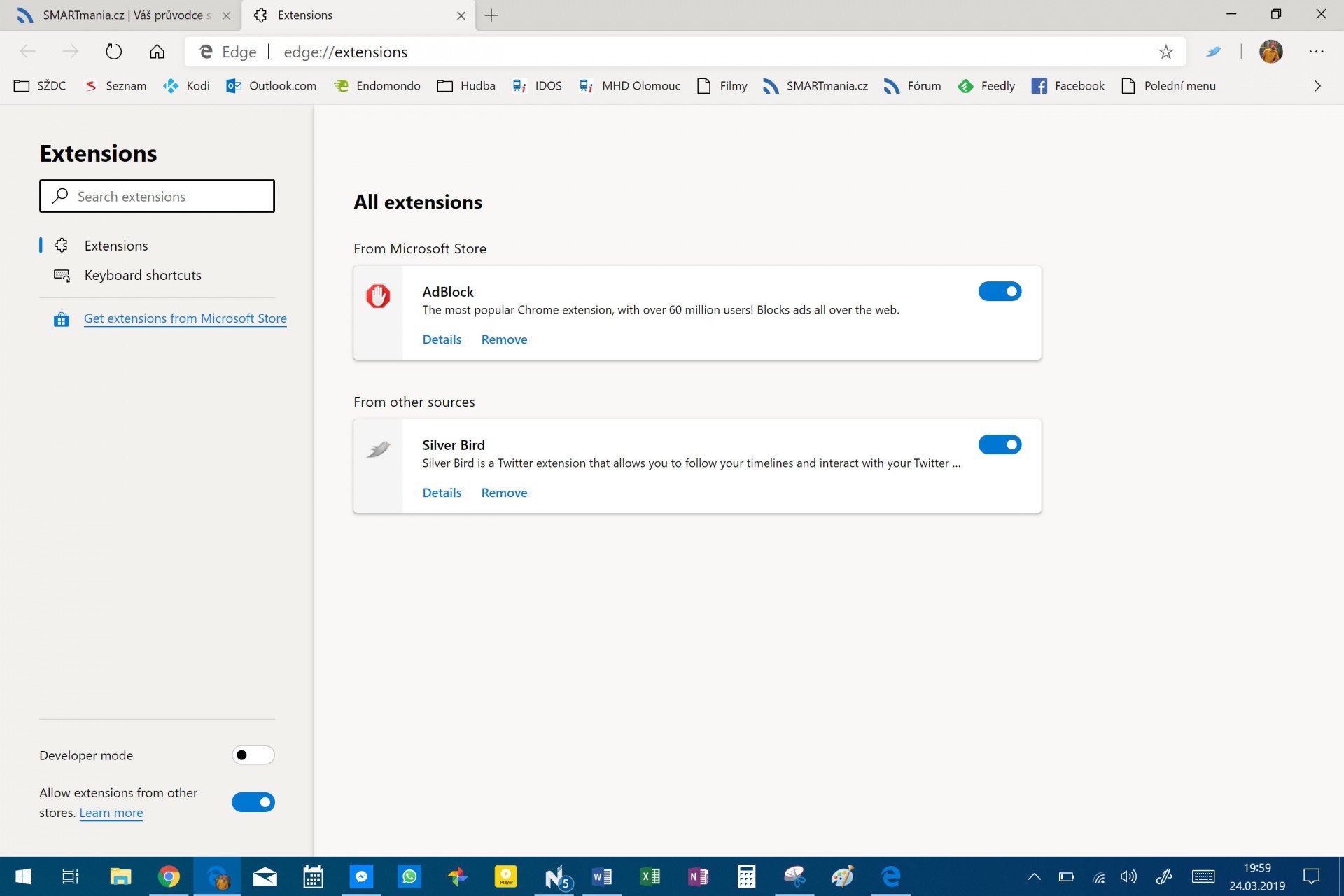1344x896 pixels.
Task: Open the Hudba favorites folder
Action: coord(466,86)
